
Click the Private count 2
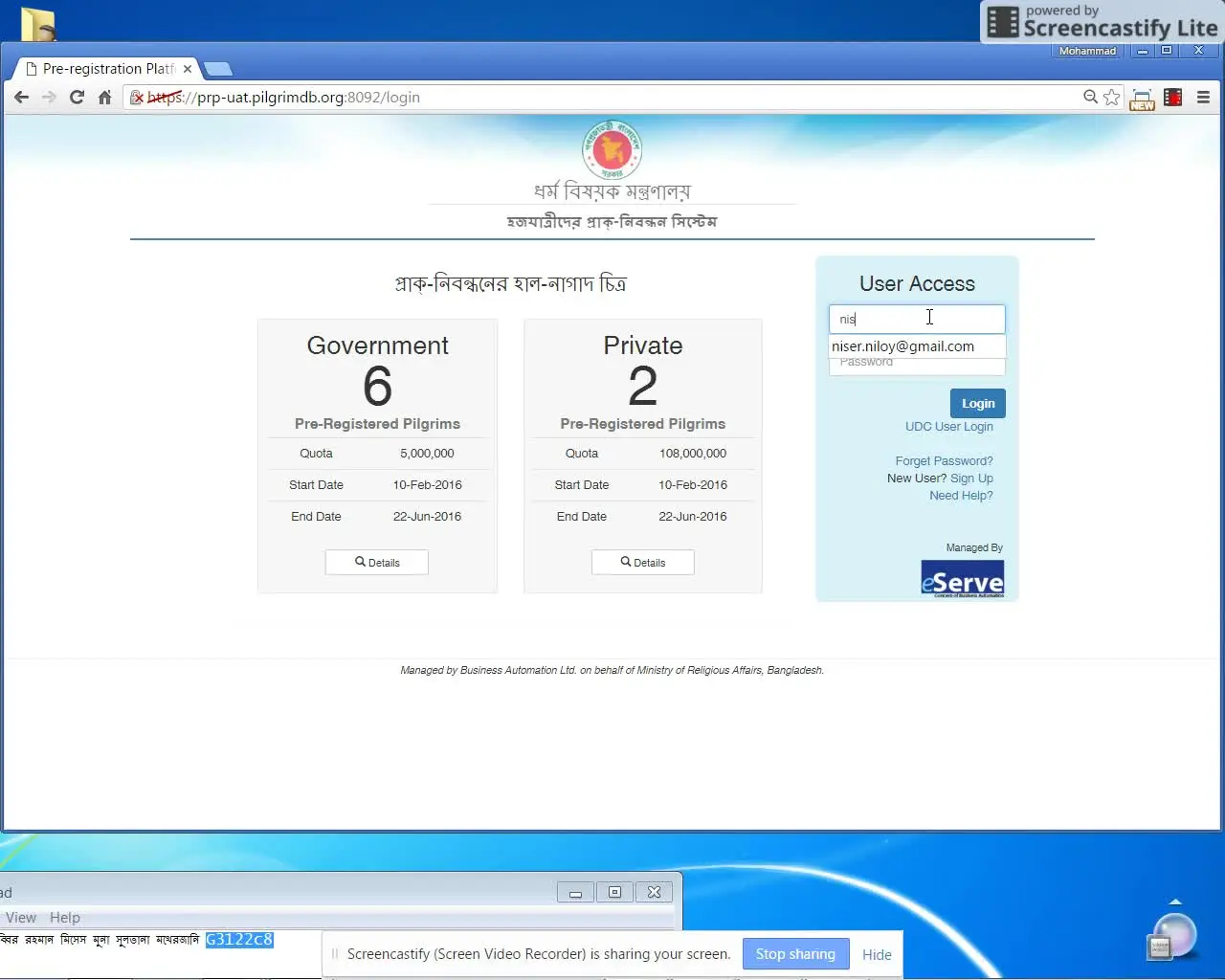coord(643,387)
